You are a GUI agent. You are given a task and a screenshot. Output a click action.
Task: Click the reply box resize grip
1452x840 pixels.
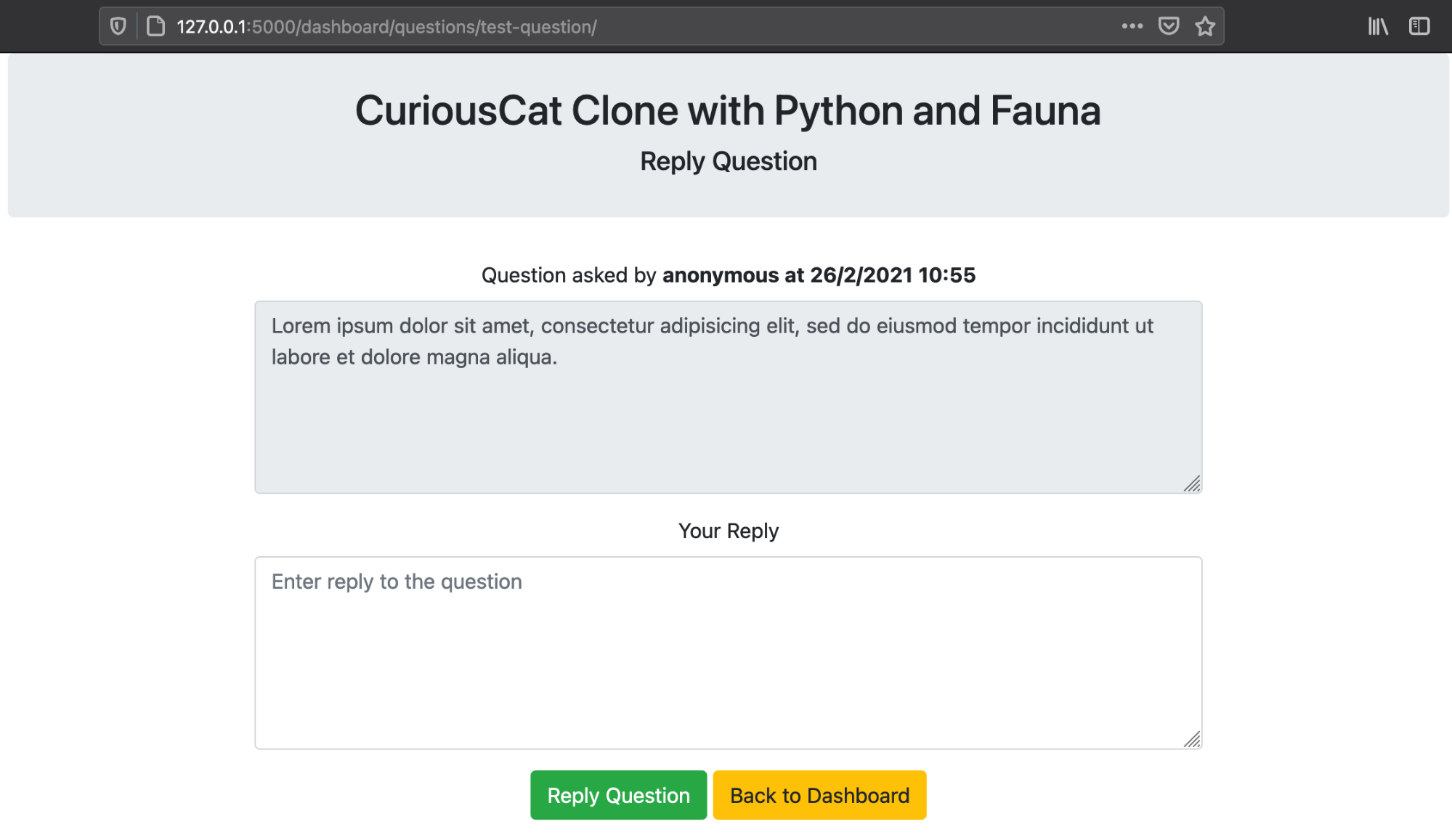click(x=1192, y=740)
